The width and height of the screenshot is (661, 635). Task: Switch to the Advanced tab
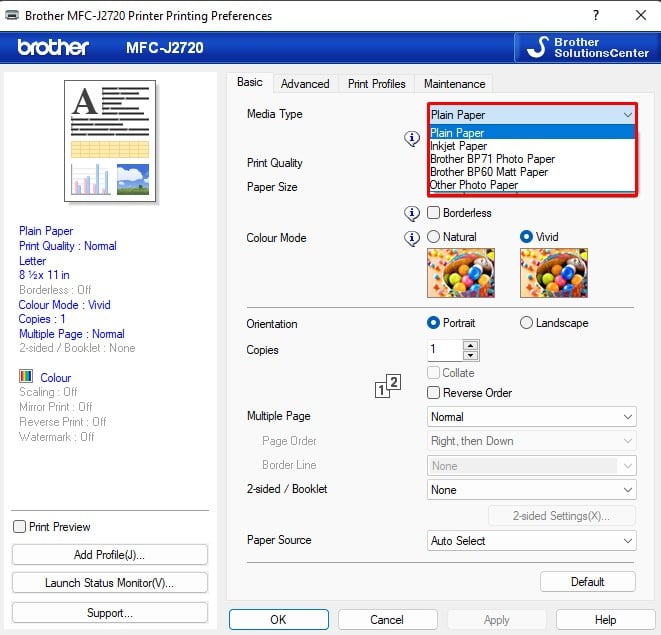click(305, 84)
